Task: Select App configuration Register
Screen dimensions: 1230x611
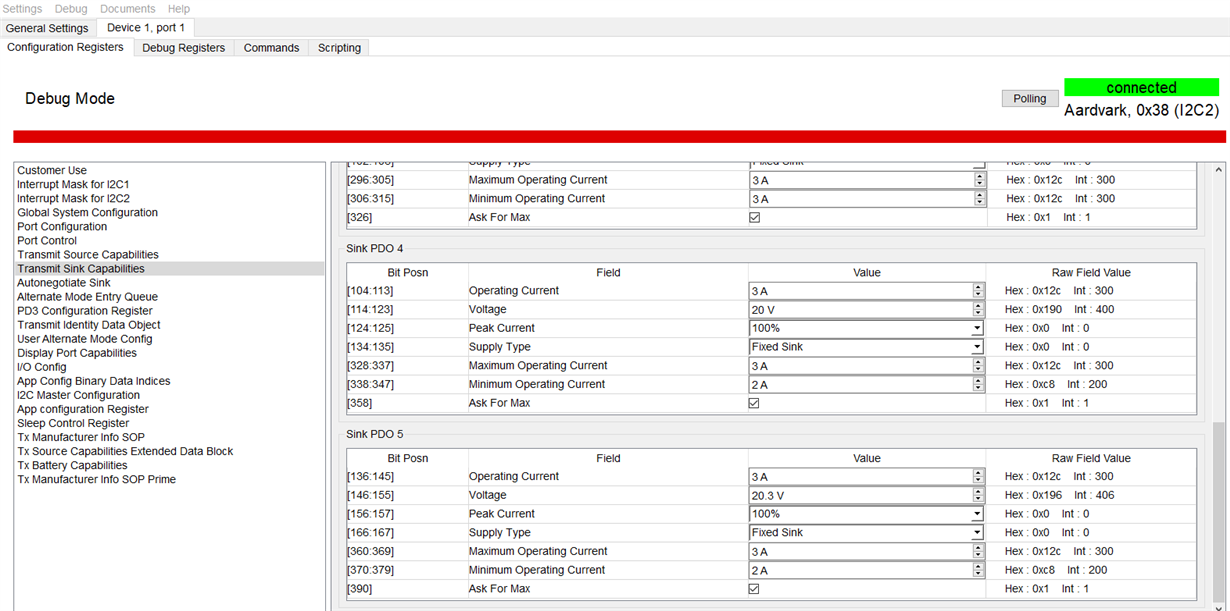Action: tap(83, 408)
